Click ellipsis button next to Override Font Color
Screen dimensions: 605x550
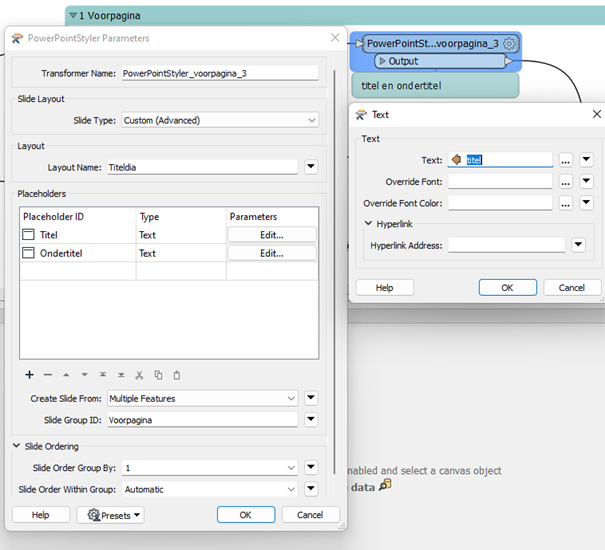(x=565, y=203)
